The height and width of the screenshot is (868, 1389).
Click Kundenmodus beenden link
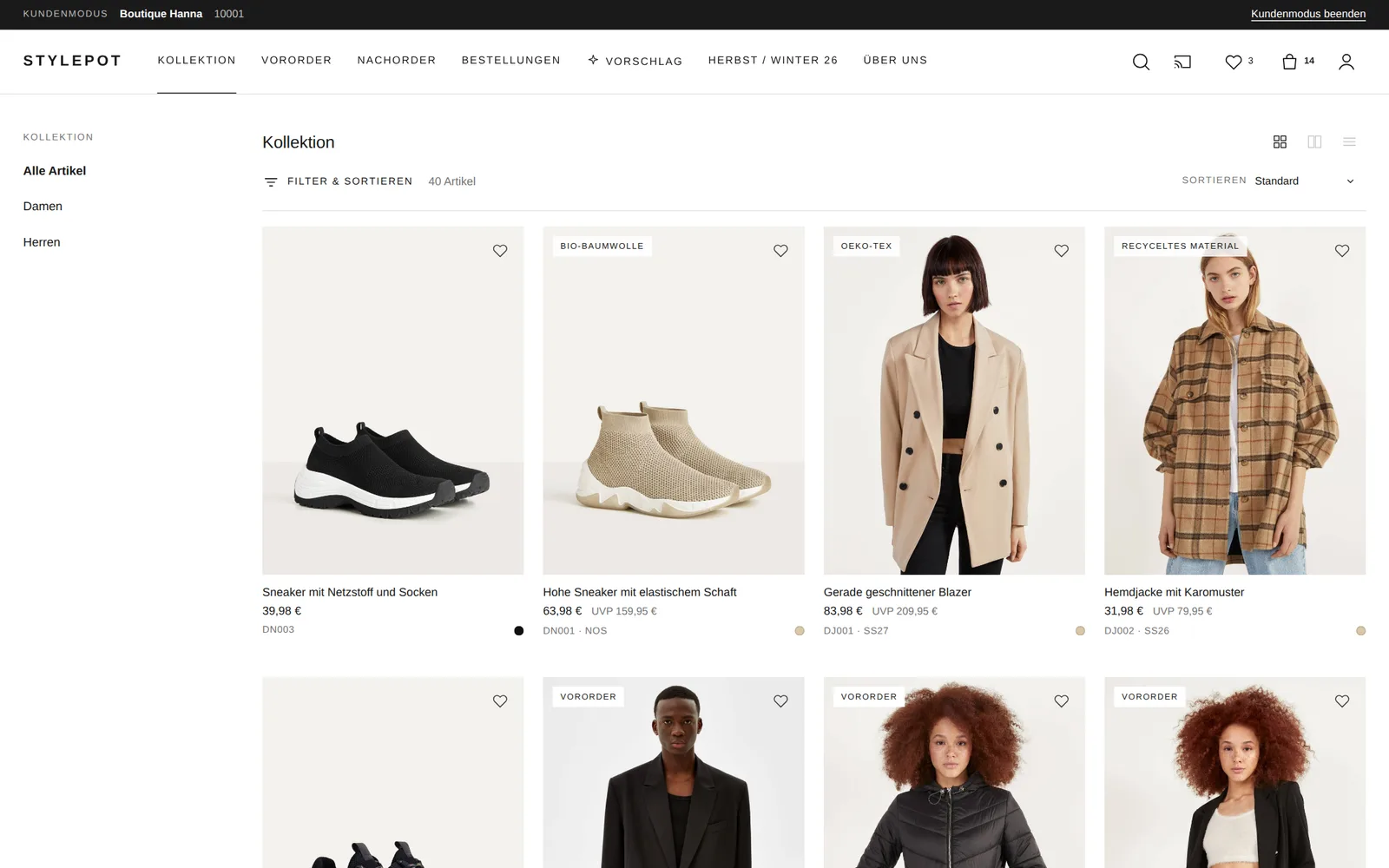tap(1308, 14)
